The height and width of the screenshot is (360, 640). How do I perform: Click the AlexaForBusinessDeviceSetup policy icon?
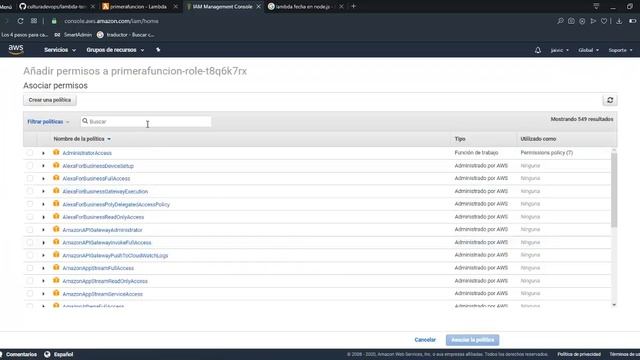[x=56, y=165]
